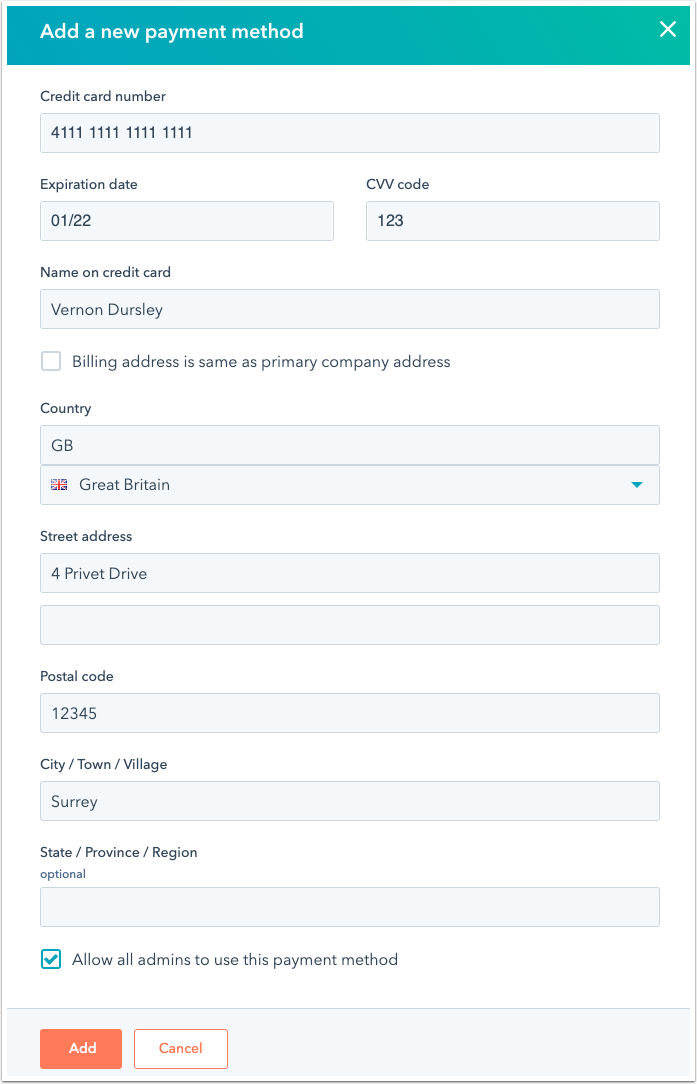Focus the credit card number field

coord(349,133)
